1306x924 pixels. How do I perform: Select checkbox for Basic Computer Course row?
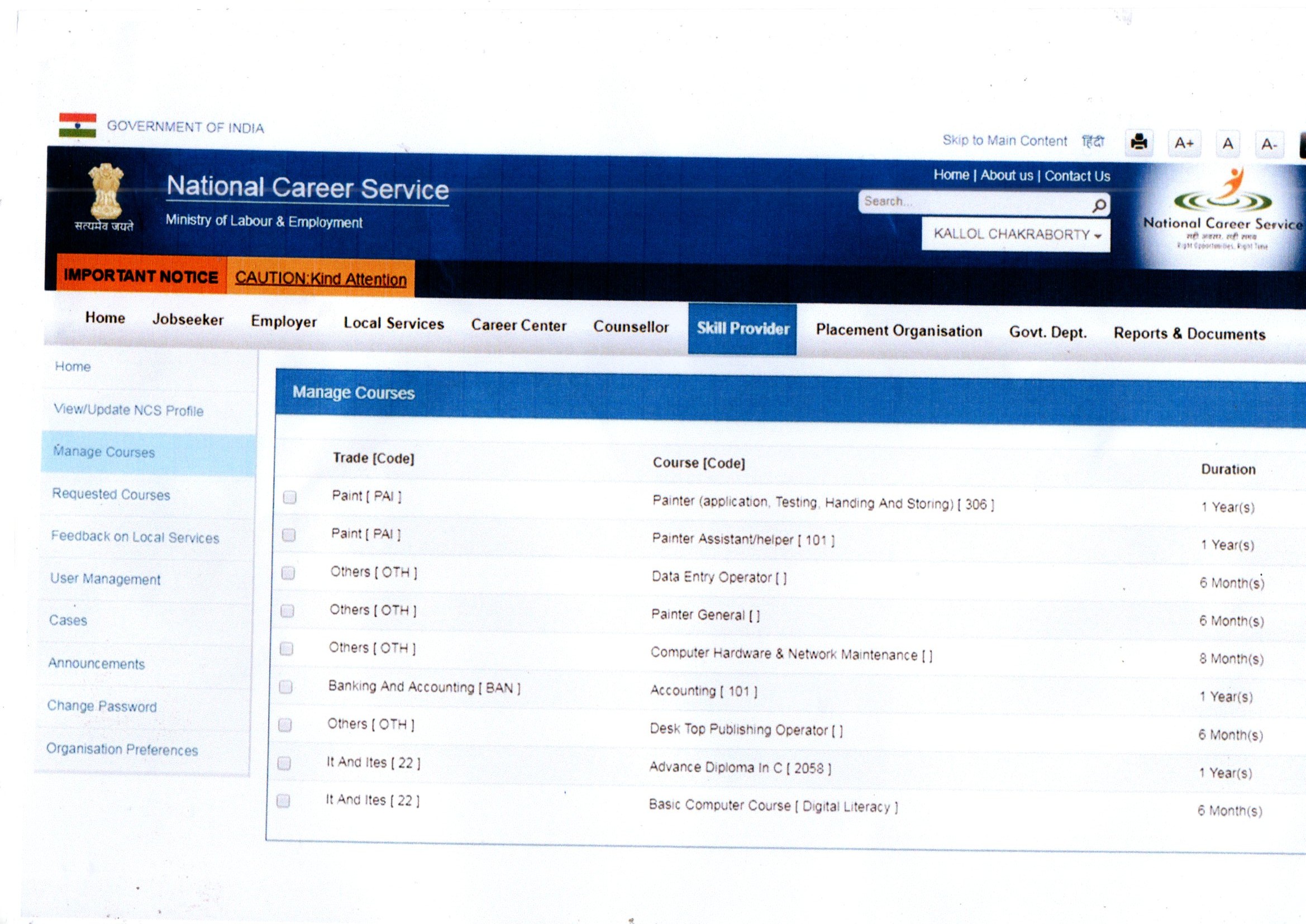click(x=283, y=801)
